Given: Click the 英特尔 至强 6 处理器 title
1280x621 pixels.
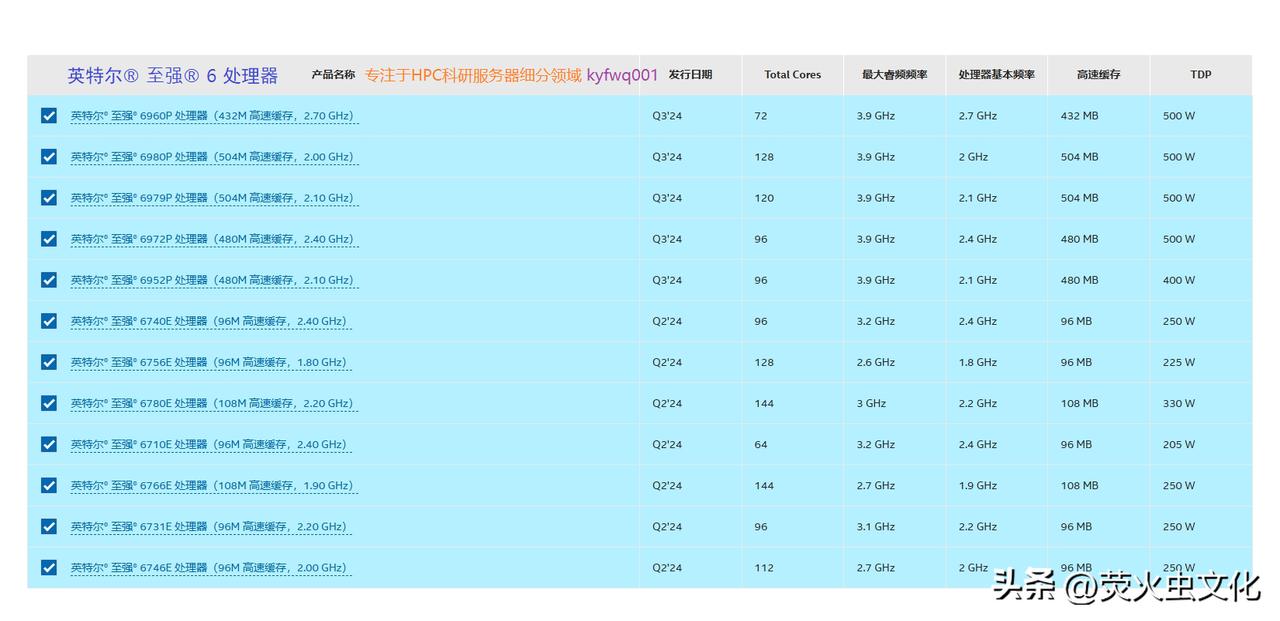Looking at the screenshot, I should pos(173,76).
